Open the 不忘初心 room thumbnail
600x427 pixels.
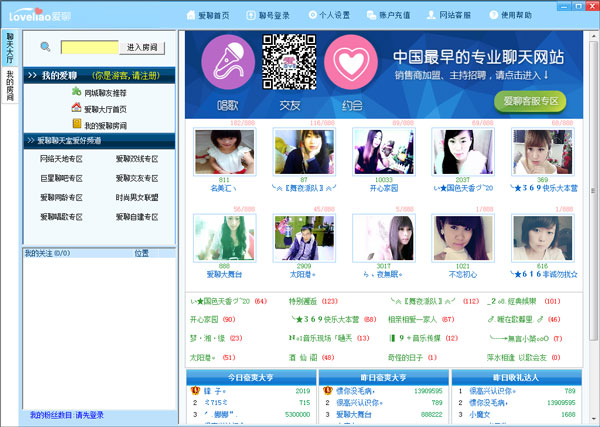tap(463, 238)
